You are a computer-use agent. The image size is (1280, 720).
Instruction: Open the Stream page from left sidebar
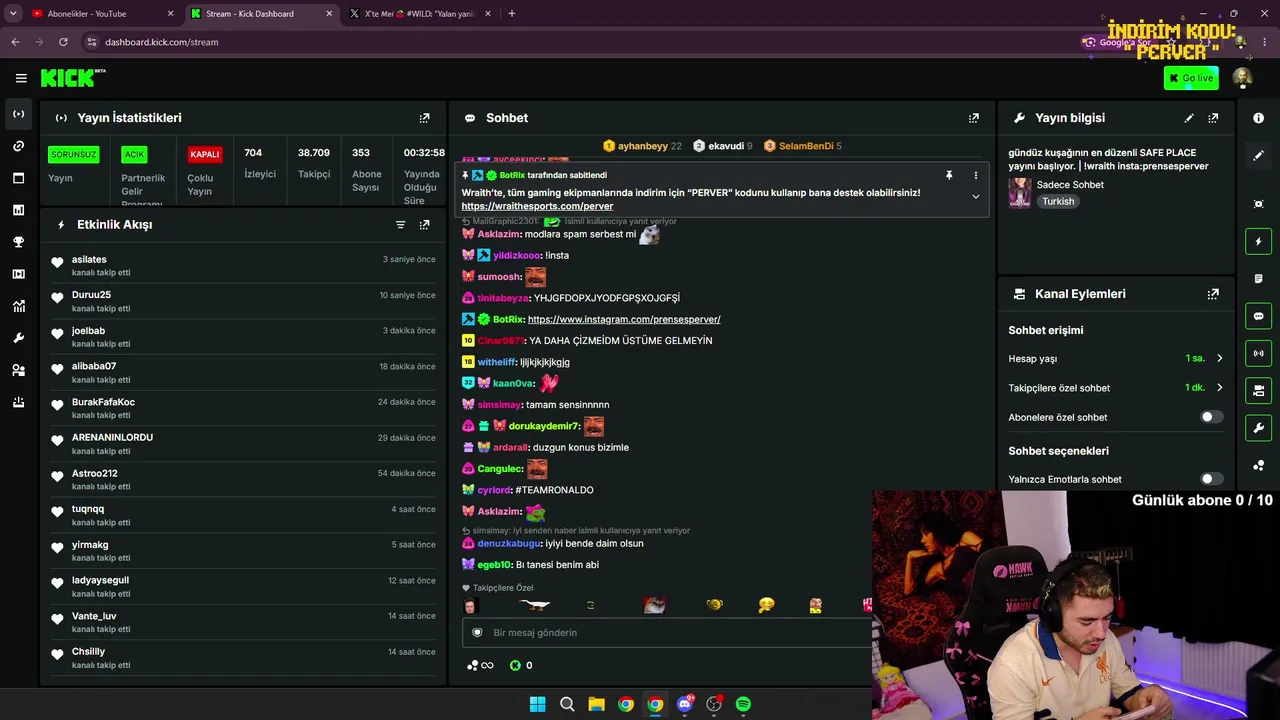19,114
